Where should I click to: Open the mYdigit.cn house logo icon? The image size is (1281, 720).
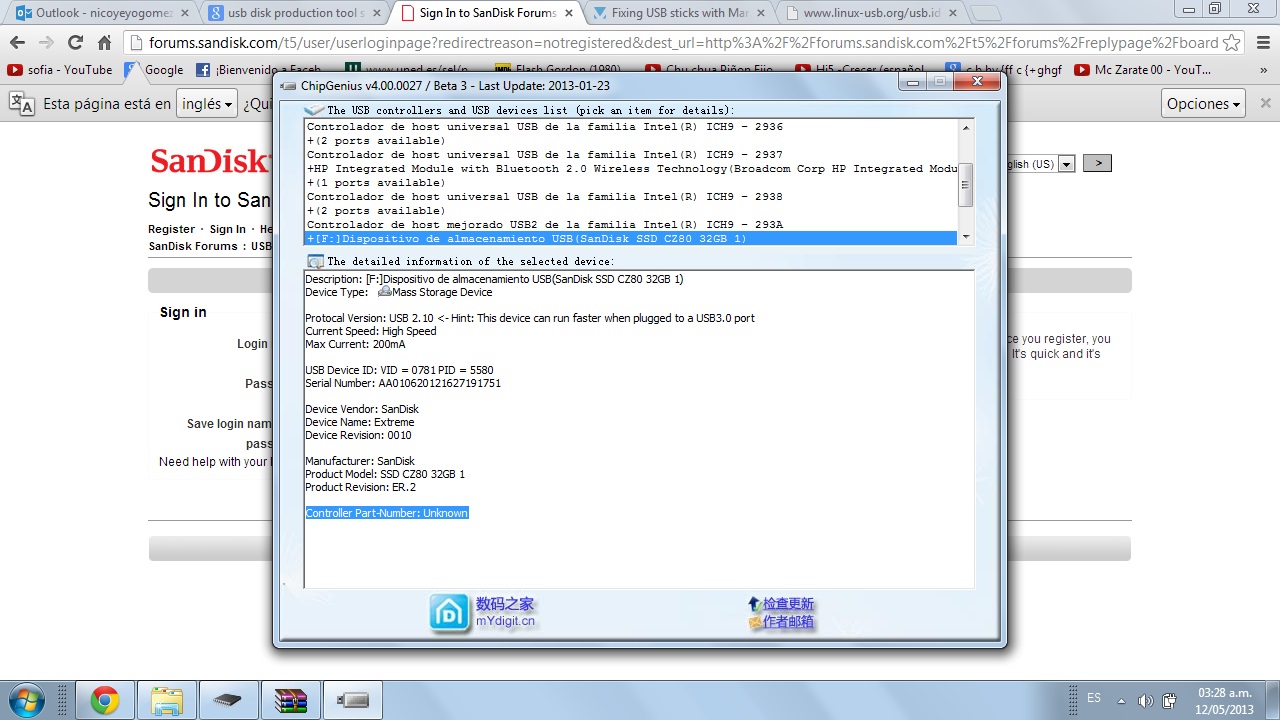point(449,613)
